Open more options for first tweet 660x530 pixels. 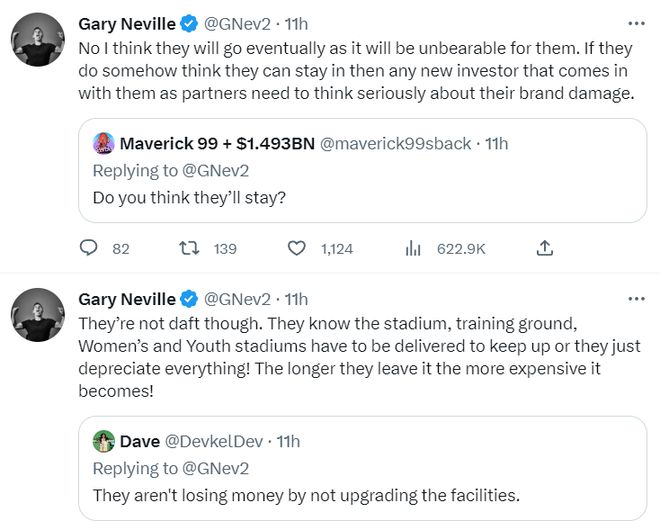636,23
